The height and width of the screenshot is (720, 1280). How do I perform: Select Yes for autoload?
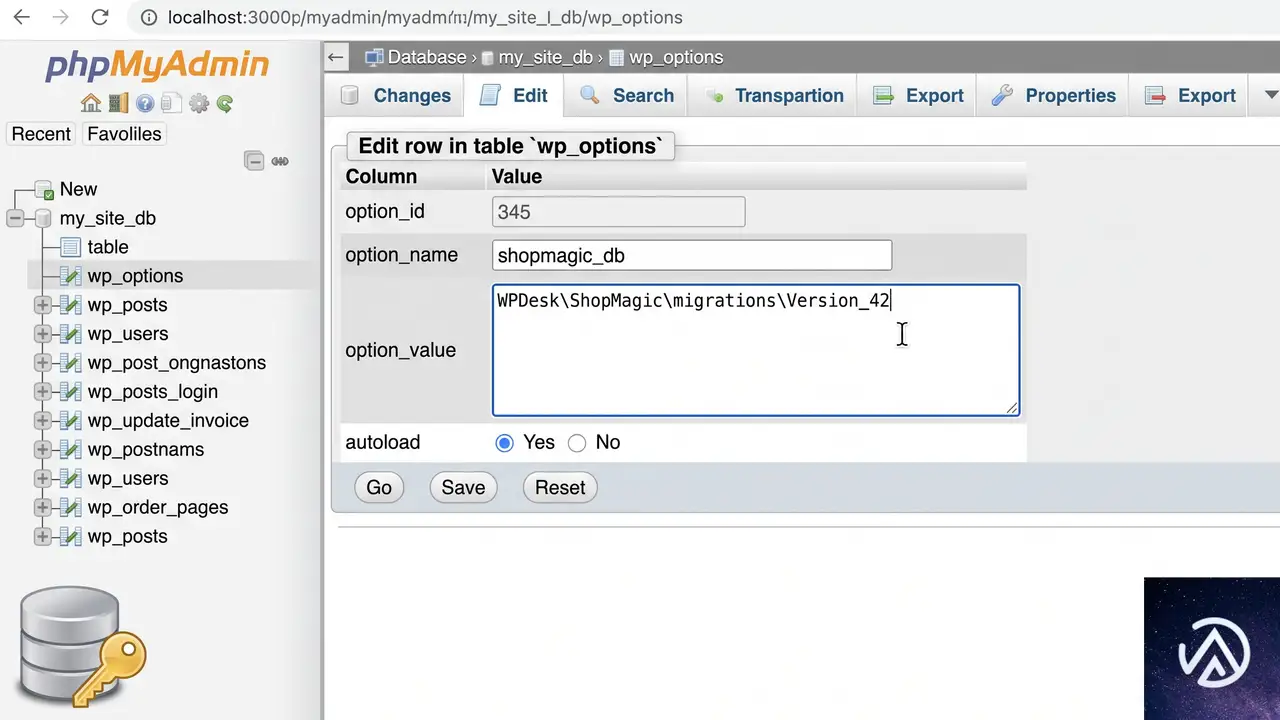[x=505, y=443]
